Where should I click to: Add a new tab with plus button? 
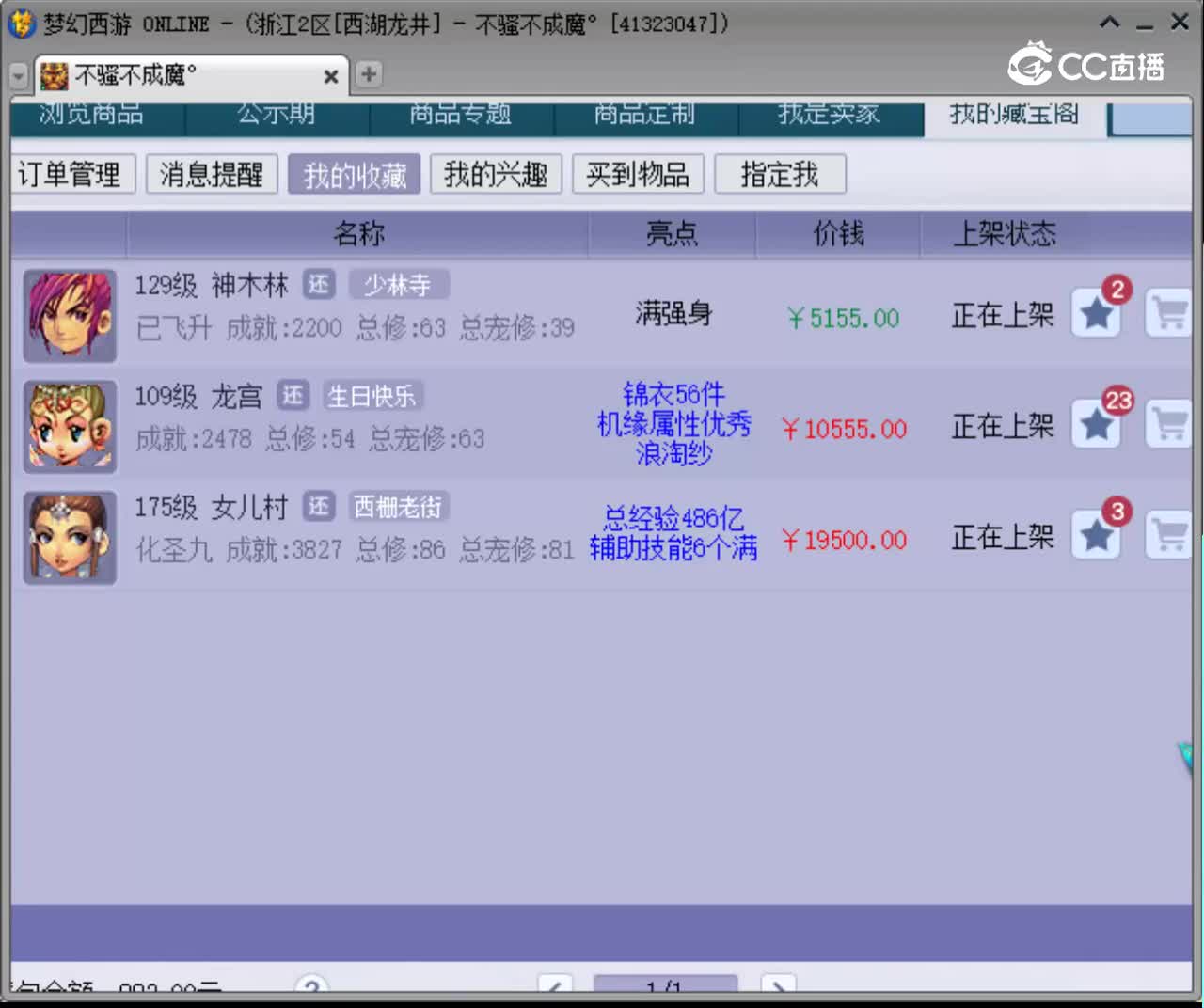tap(369, 73)
